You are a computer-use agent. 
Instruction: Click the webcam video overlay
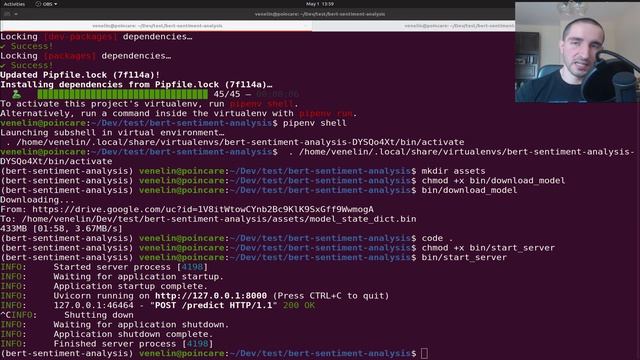click(x=577, y=52)
